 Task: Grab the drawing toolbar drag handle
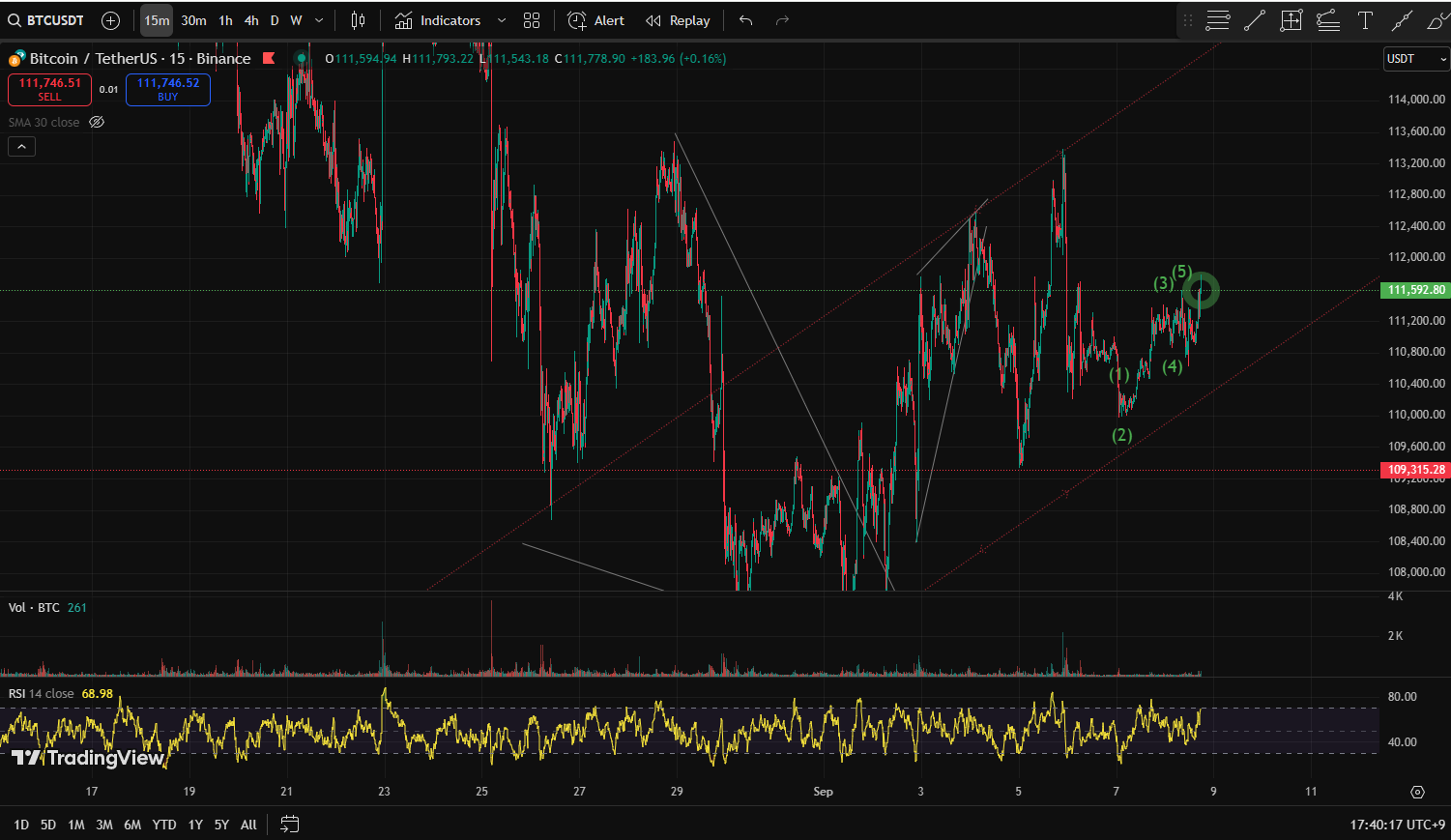[1188, 20]
